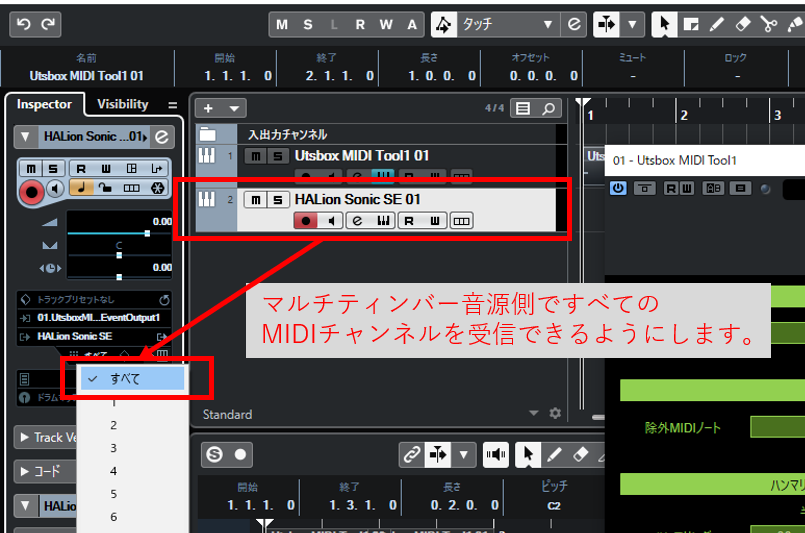Select the Erase tool in top toolbar
Image resolution: width=805 pixels, height=533 pixels.
[743, 24]
